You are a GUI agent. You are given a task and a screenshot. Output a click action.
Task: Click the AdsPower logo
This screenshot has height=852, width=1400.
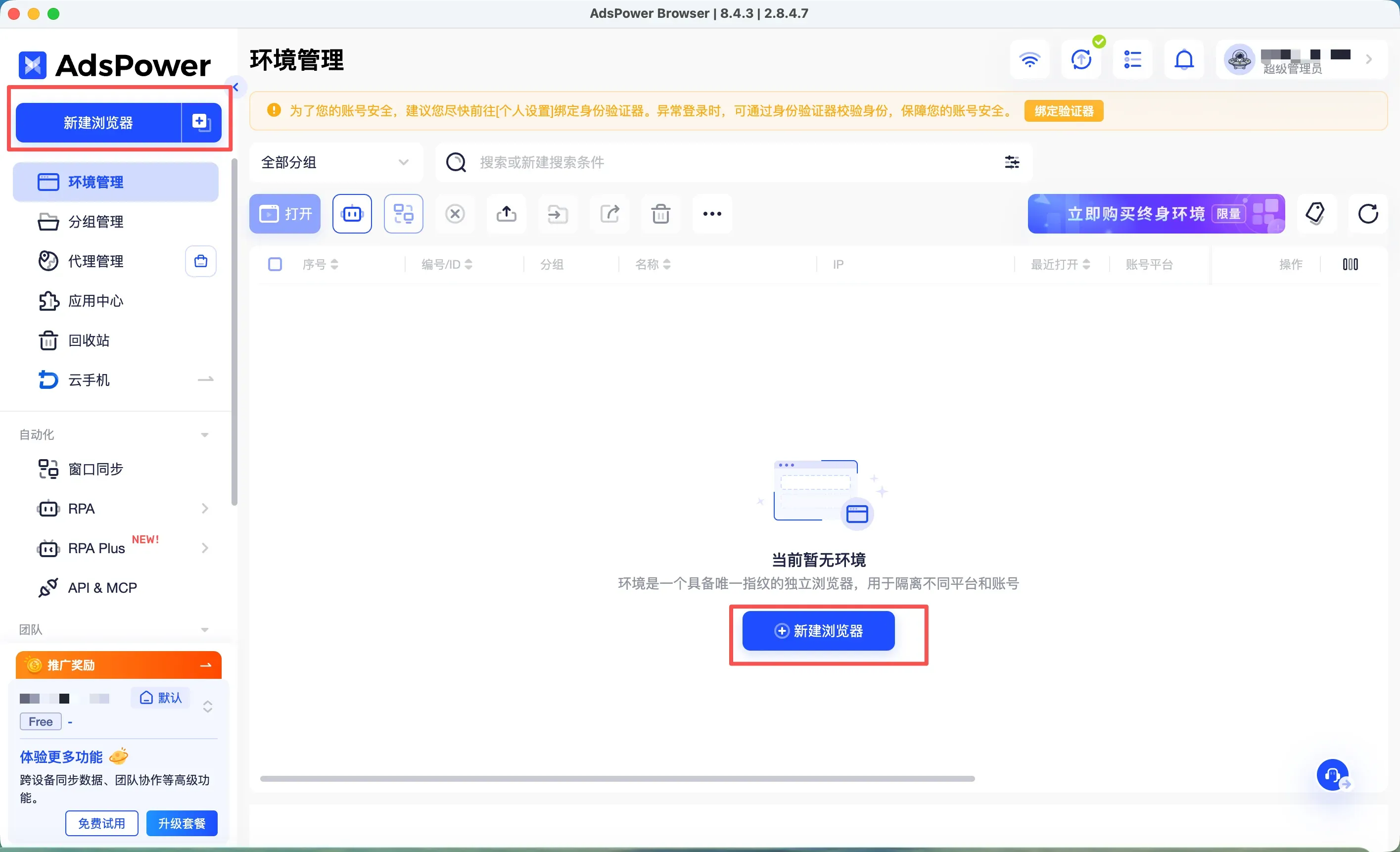[114, 64]
